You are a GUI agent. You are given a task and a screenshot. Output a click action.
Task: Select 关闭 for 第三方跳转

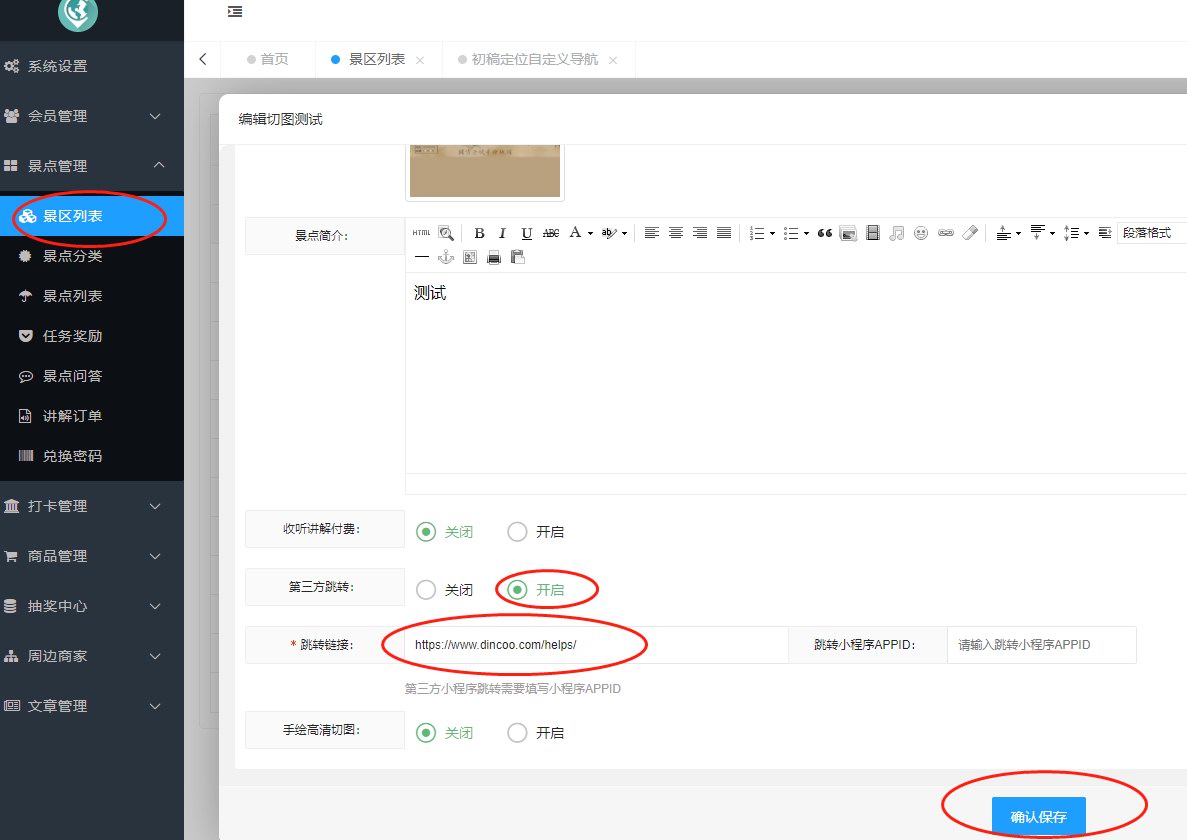coord(427,590)
